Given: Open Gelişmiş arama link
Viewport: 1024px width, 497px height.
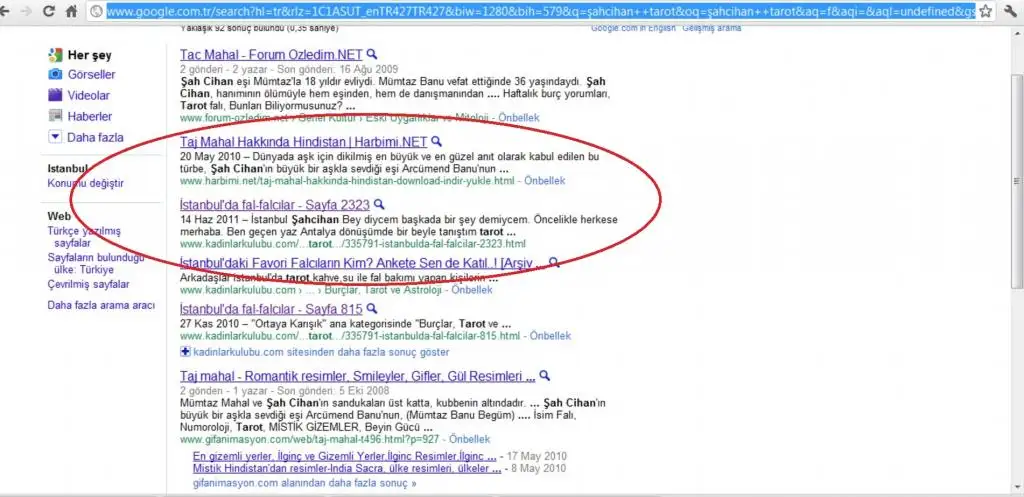Looking at the screenshot, I should click(712, 28).
